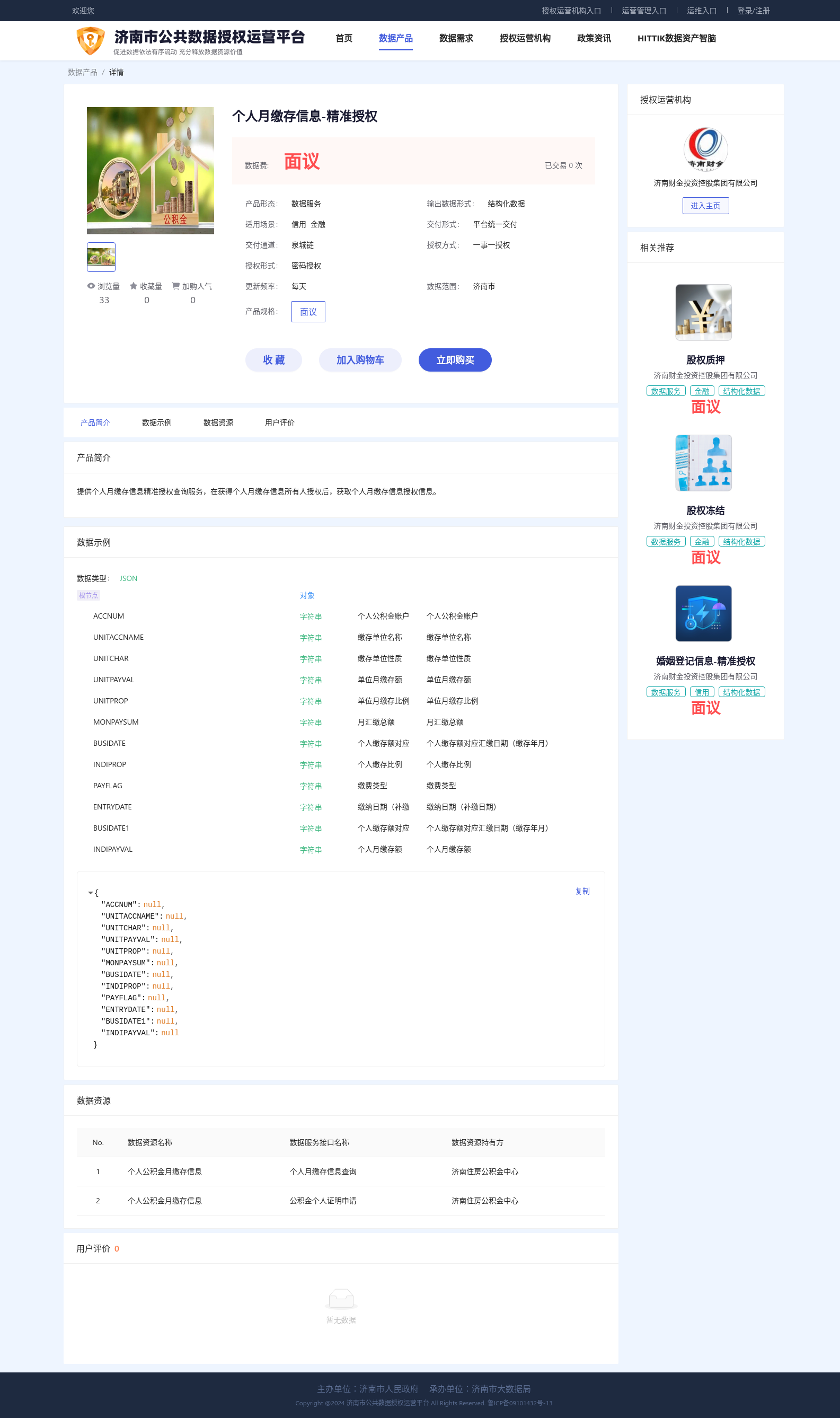Click 济南财金投资控股集团有限公司 under the logo
This screenshot has width=840, height=1418.
705,183
